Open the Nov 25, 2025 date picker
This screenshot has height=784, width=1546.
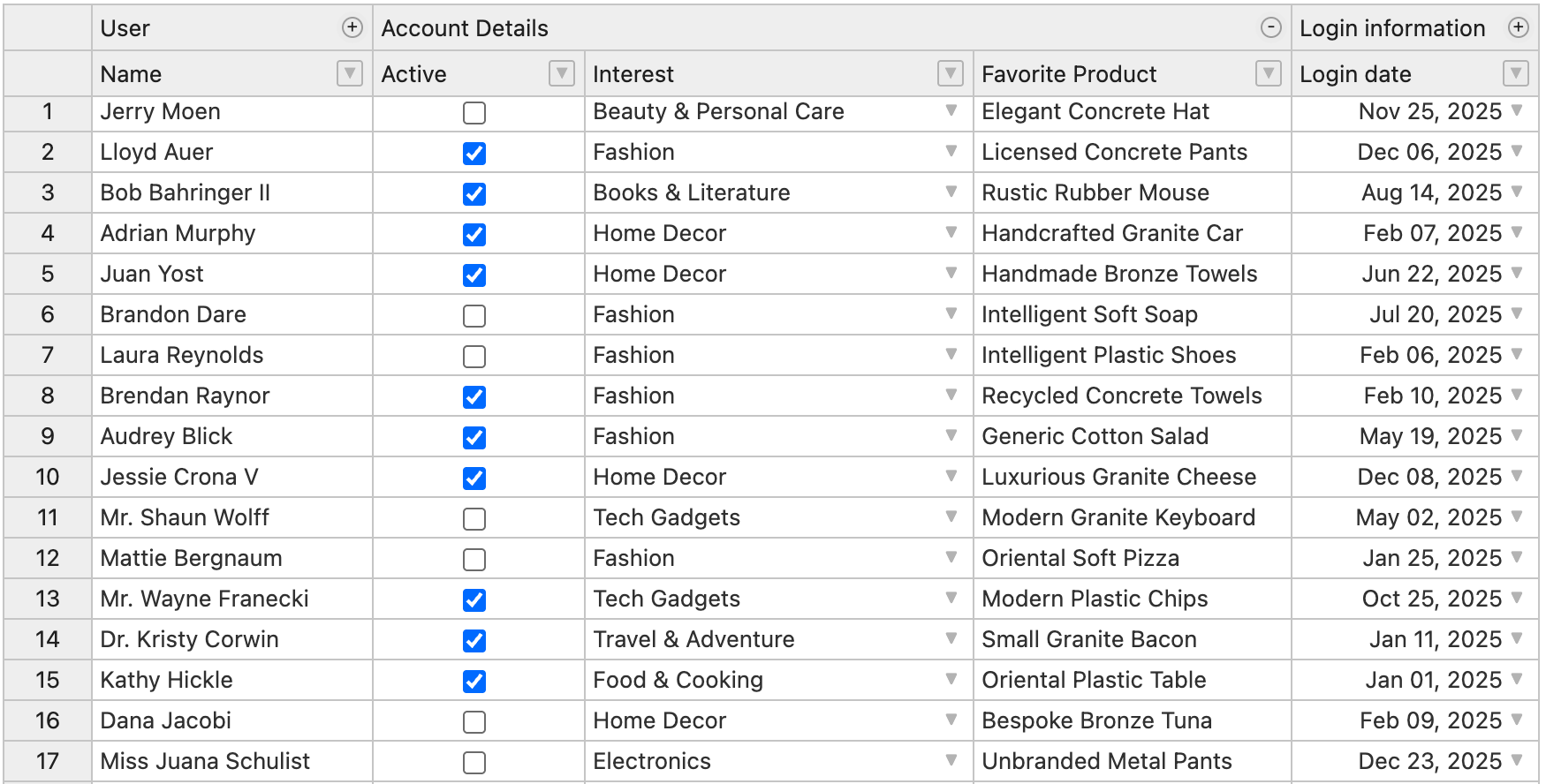tap(1517, 111)
